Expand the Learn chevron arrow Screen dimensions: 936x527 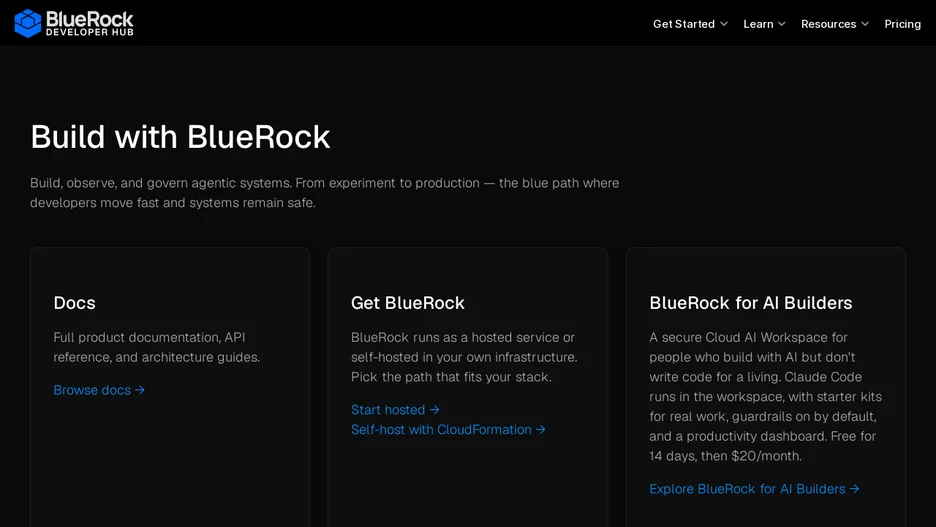781,24
